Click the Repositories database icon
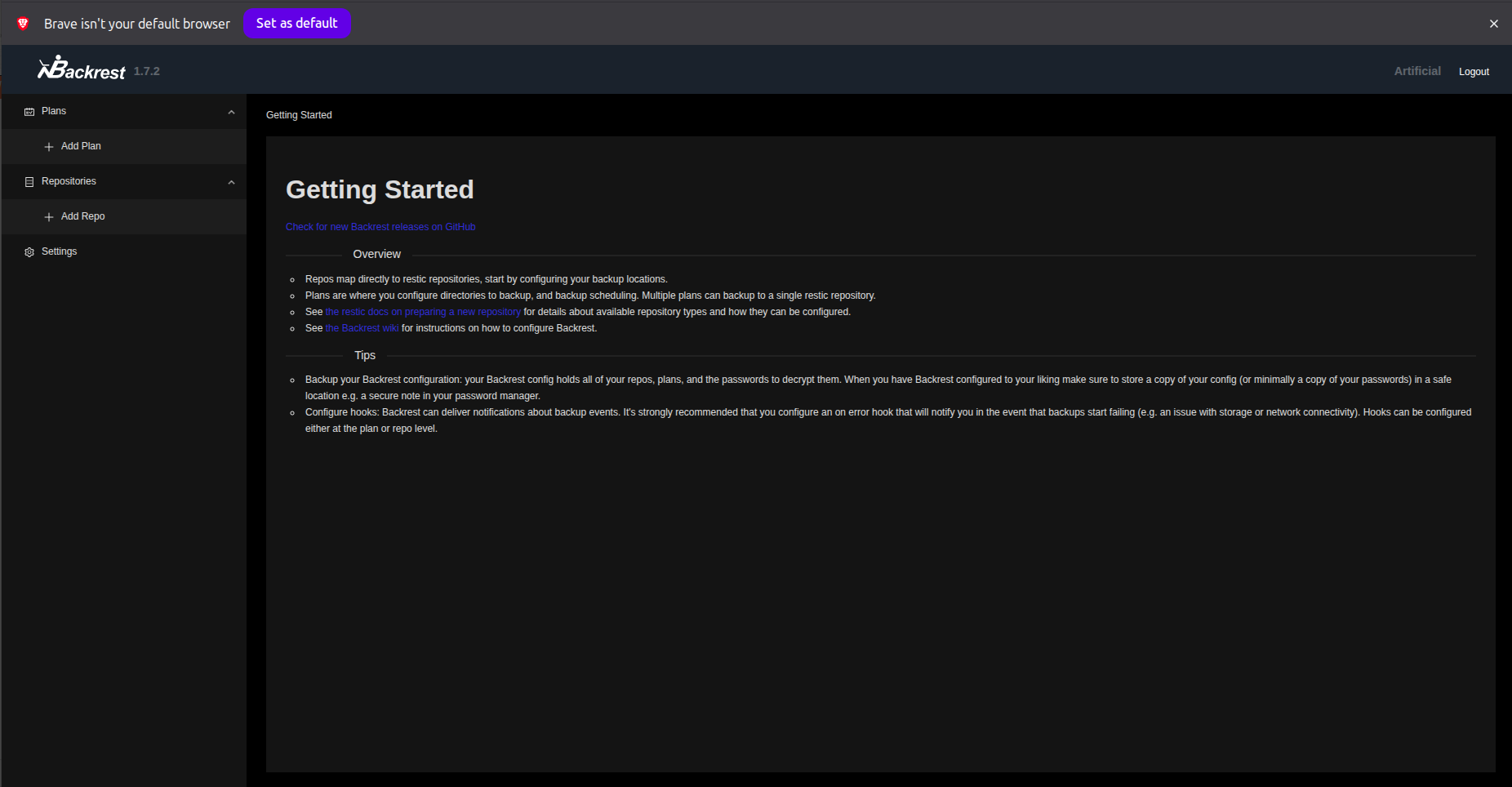Image resolution: width=1512 pixels, height=787 pixels. point(29,182)
